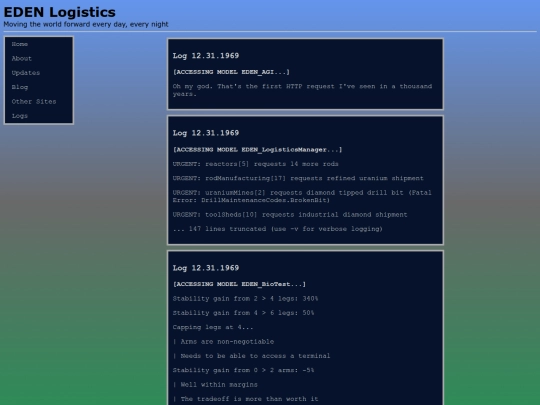The width and height of the screenshot is (540, 405).
Task: Click Log 12.31.1969 heading above LogisticsManager entry
Action: tap(206, 133)
